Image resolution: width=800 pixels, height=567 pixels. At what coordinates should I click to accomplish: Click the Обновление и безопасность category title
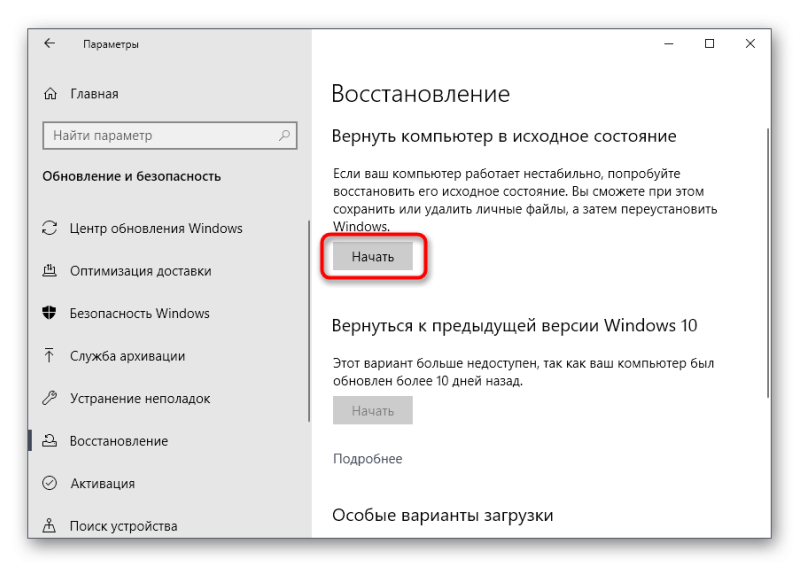[132, 177]
